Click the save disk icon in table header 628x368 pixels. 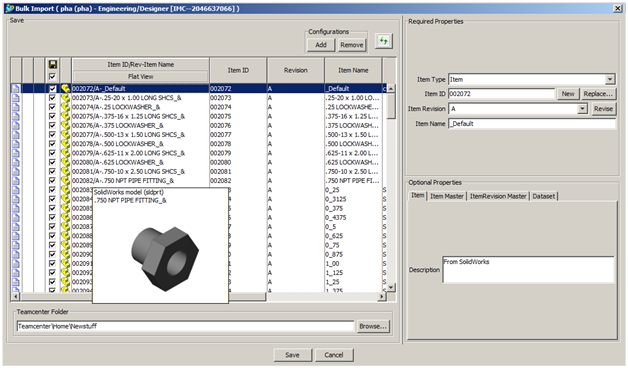coord(52,64)
